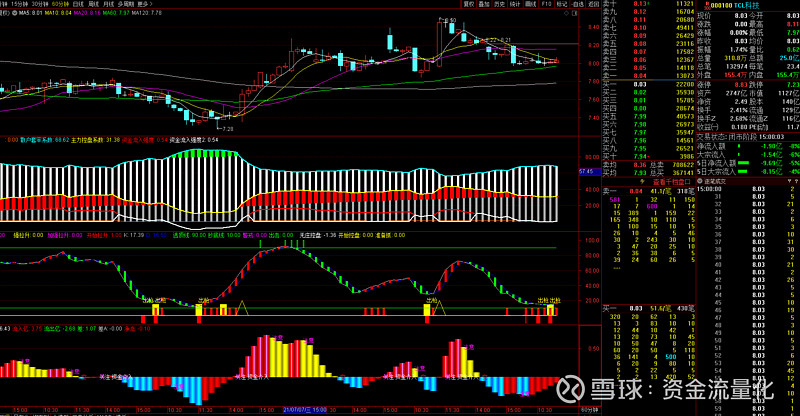Switch to the 周线 weekly chart tab
The width and height of the screenshot is (800, 416).
(x=93, y=4)
